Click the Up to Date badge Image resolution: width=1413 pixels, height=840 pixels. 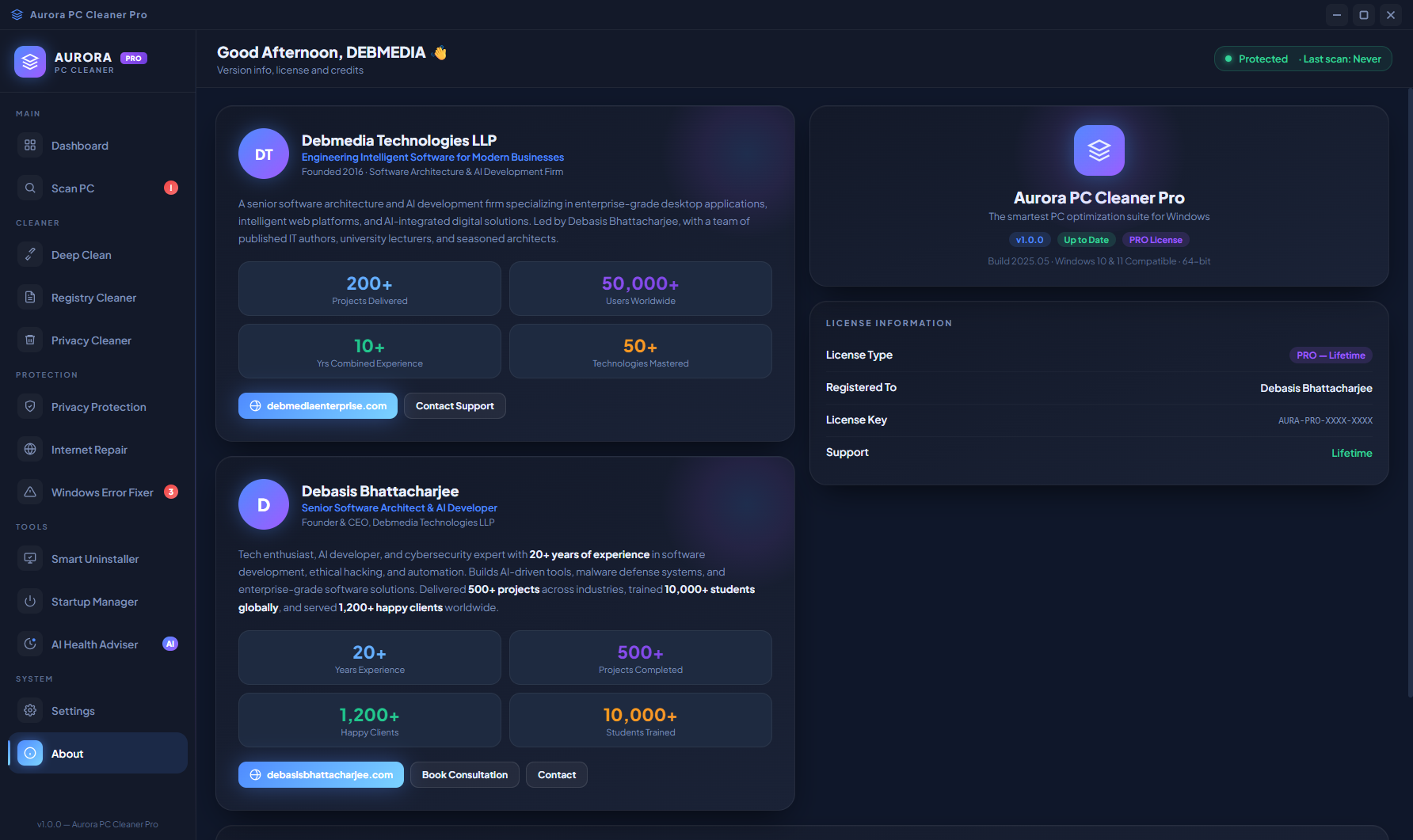(1086, 240)
